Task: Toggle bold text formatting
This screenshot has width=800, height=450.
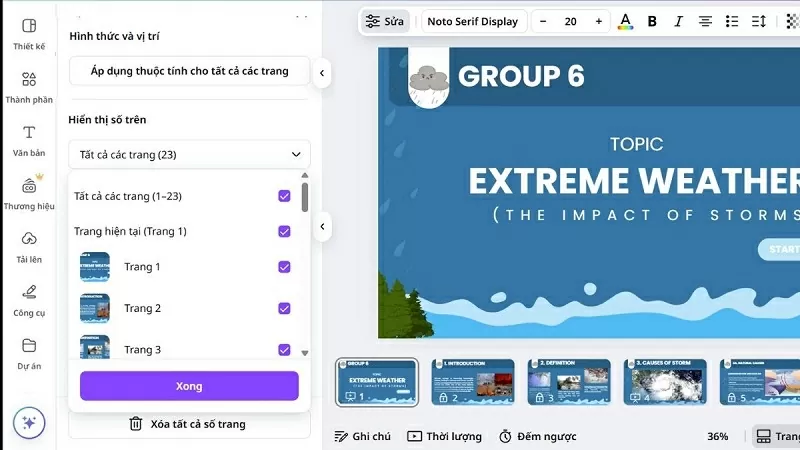Action: 652,21
